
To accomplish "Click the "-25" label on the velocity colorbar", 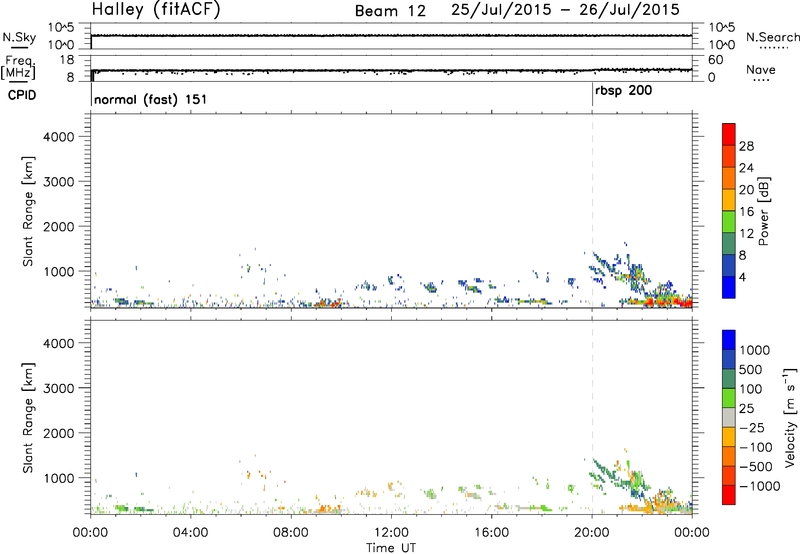I will click(752, 428).
